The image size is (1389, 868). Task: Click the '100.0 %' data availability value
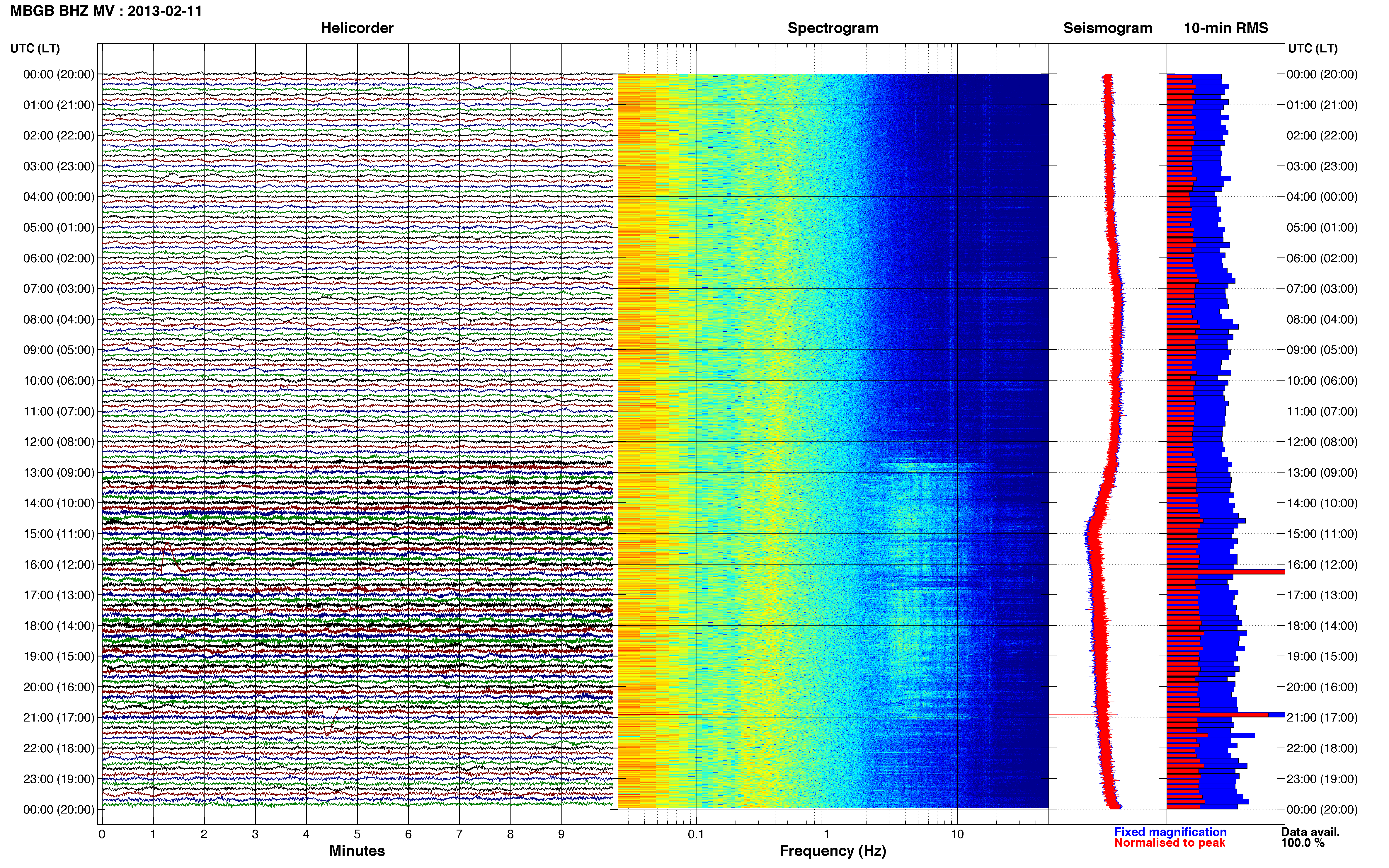[1302, 843]
